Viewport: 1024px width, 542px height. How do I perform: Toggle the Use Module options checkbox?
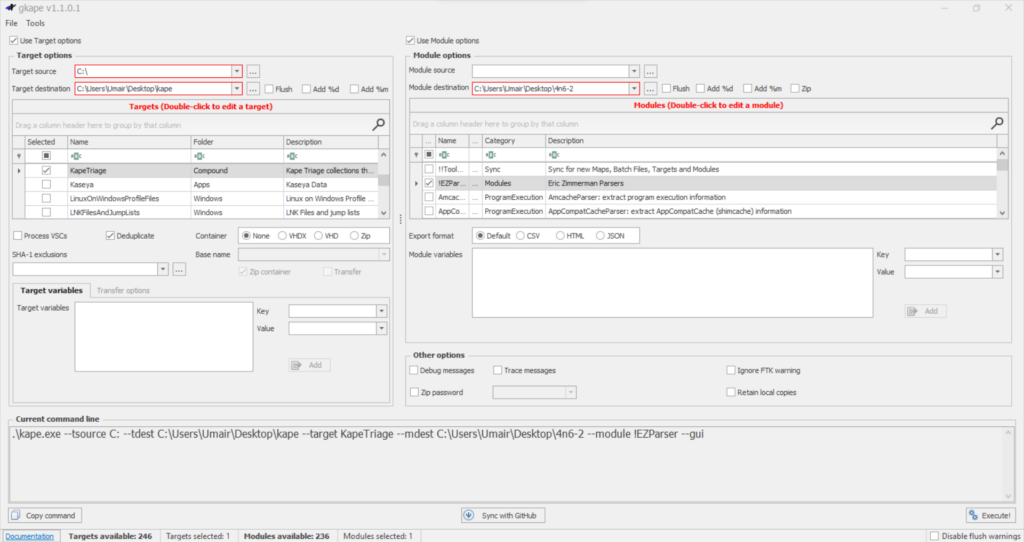pyautogui.click(x=410, y=40)
